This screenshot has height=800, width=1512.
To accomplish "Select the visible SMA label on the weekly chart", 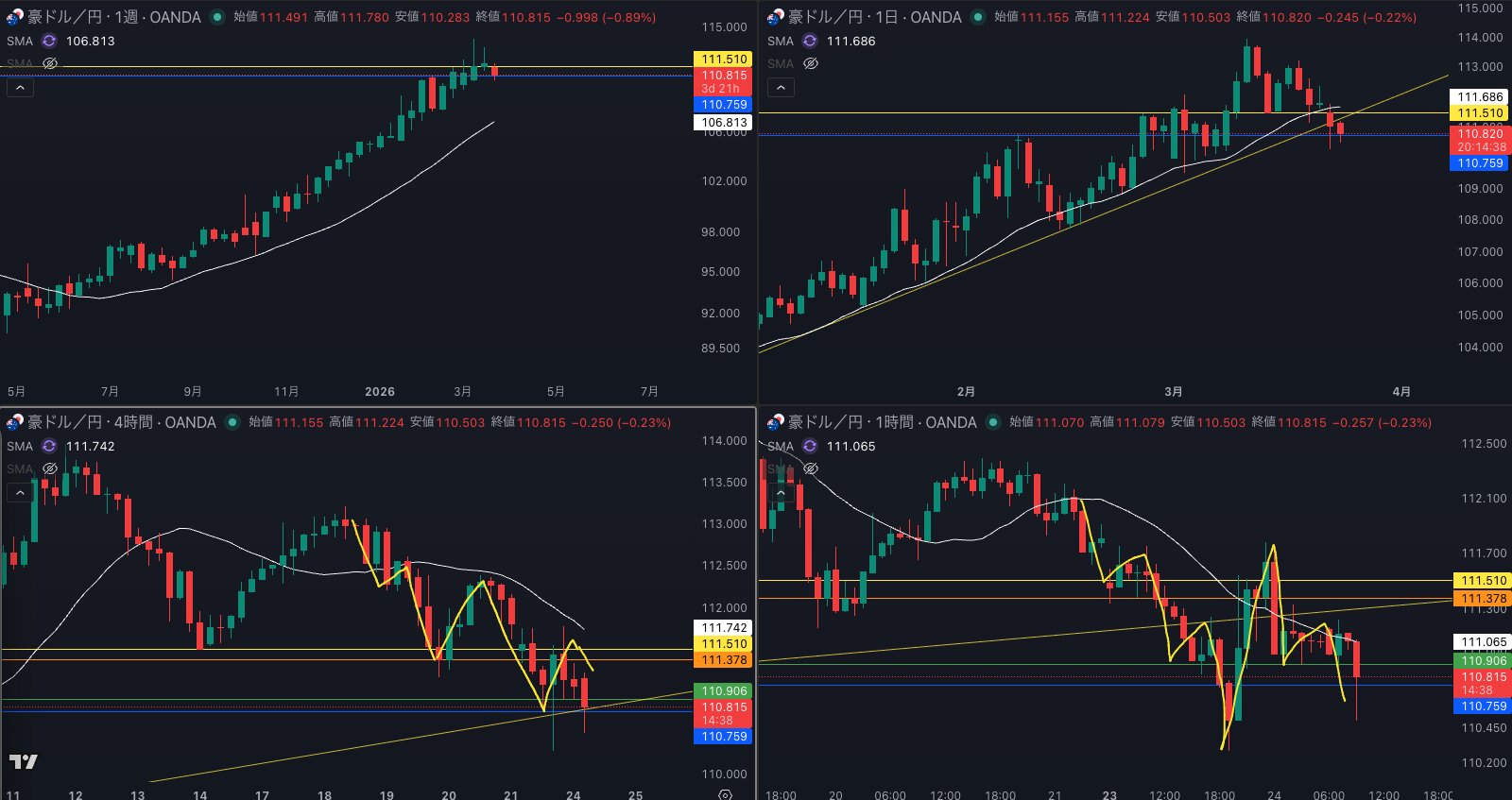I will (20, 41).
